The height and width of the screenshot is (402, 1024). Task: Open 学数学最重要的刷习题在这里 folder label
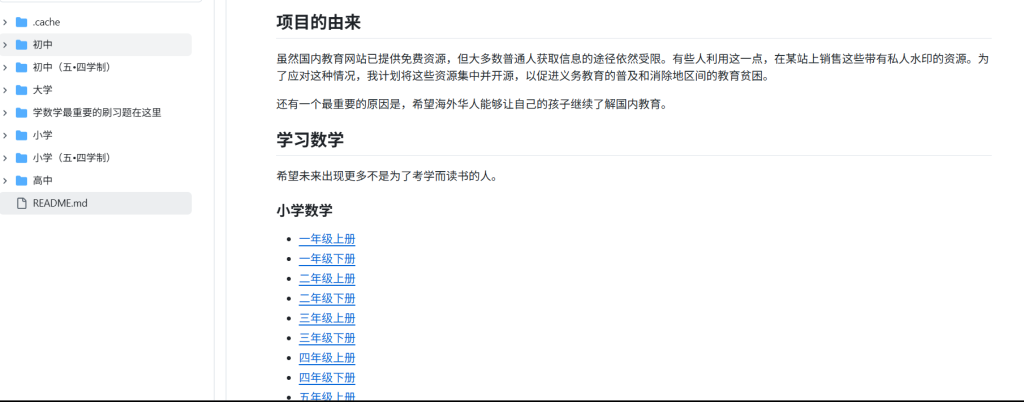click(x=97, y=113)
